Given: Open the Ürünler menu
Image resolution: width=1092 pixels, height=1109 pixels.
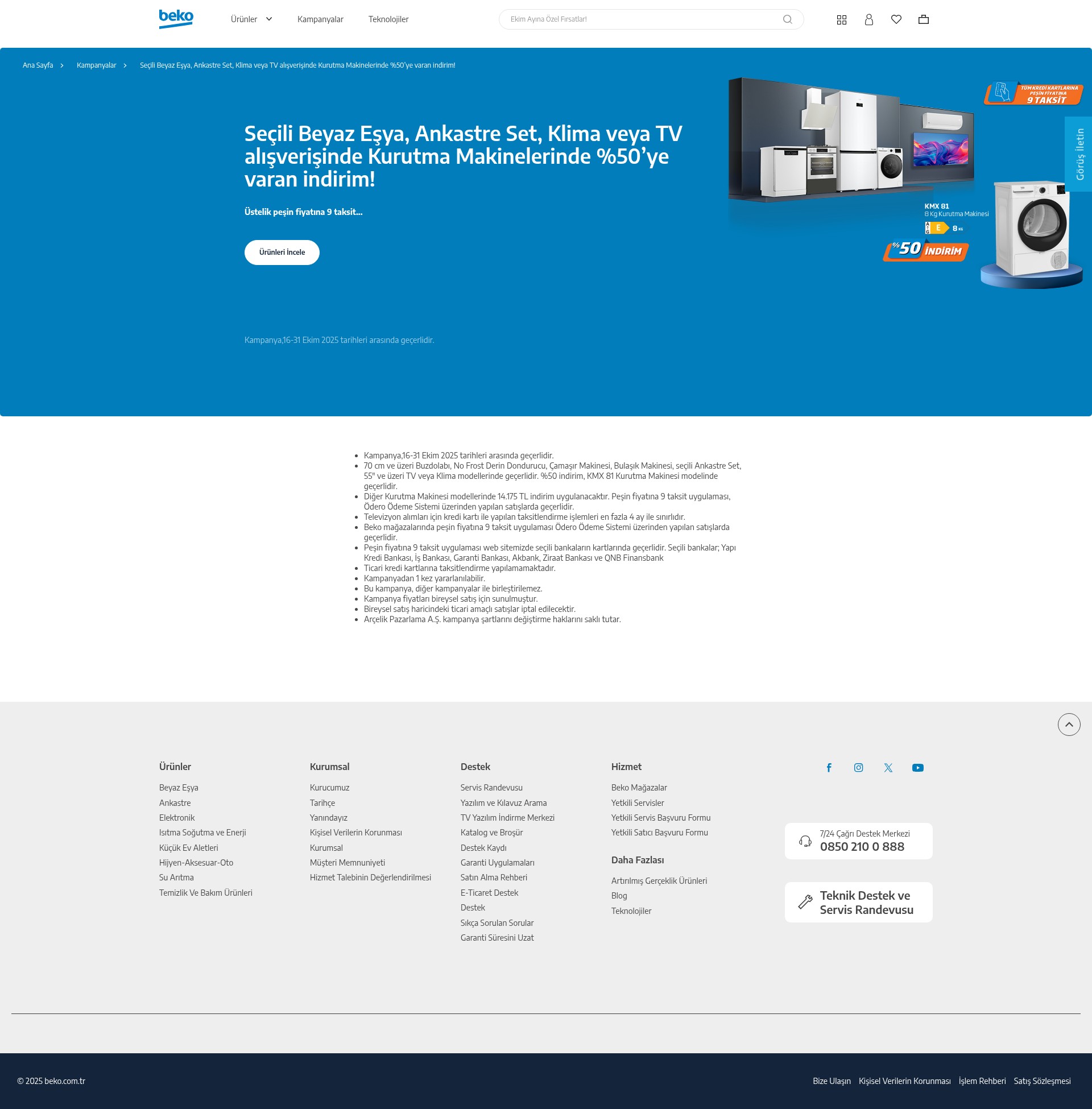Looking at the screenshot, I should click(244, 19).
